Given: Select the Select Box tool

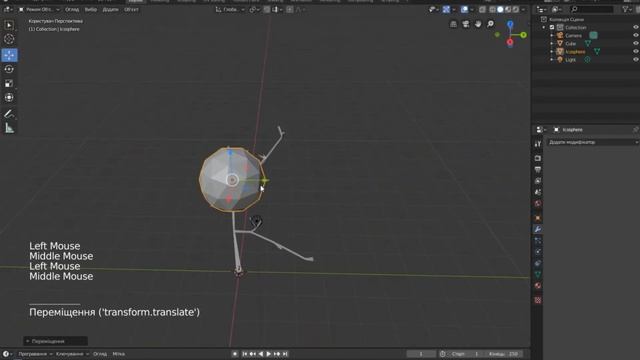Looking at the screenshot, I should pos(9,25).
